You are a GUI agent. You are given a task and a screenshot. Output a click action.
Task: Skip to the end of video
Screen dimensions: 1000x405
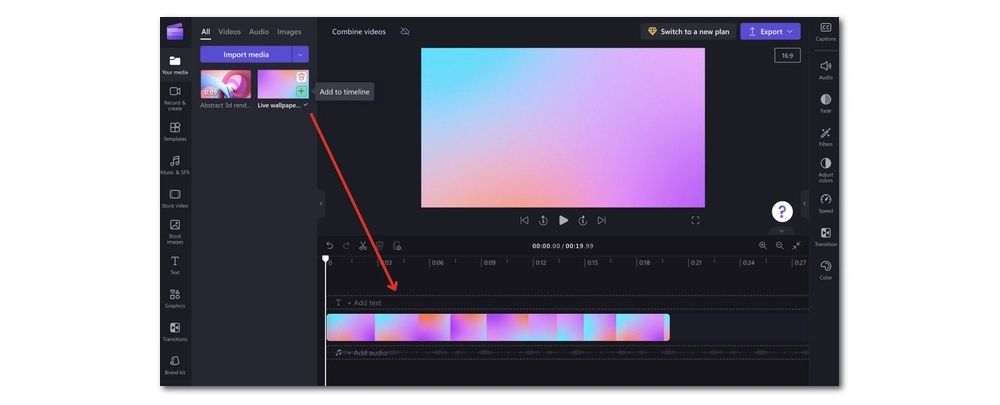[601, 220]
